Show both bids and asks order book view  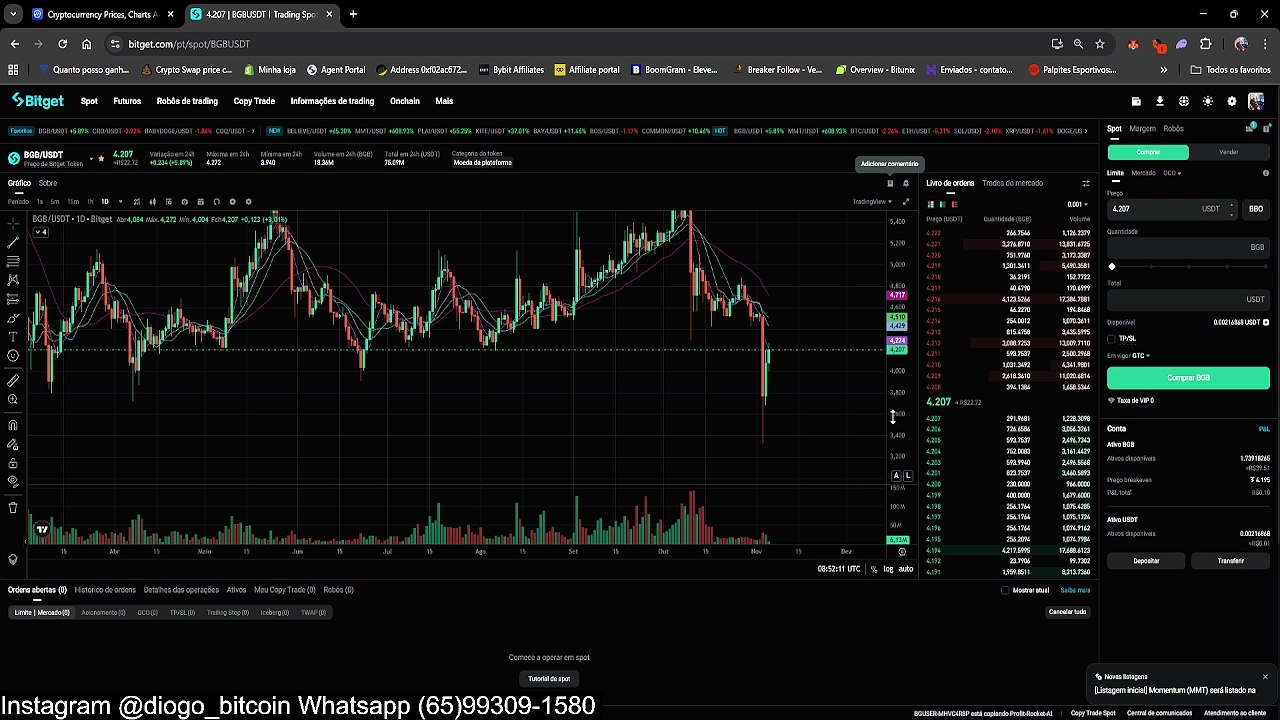[x=931, y=204]
